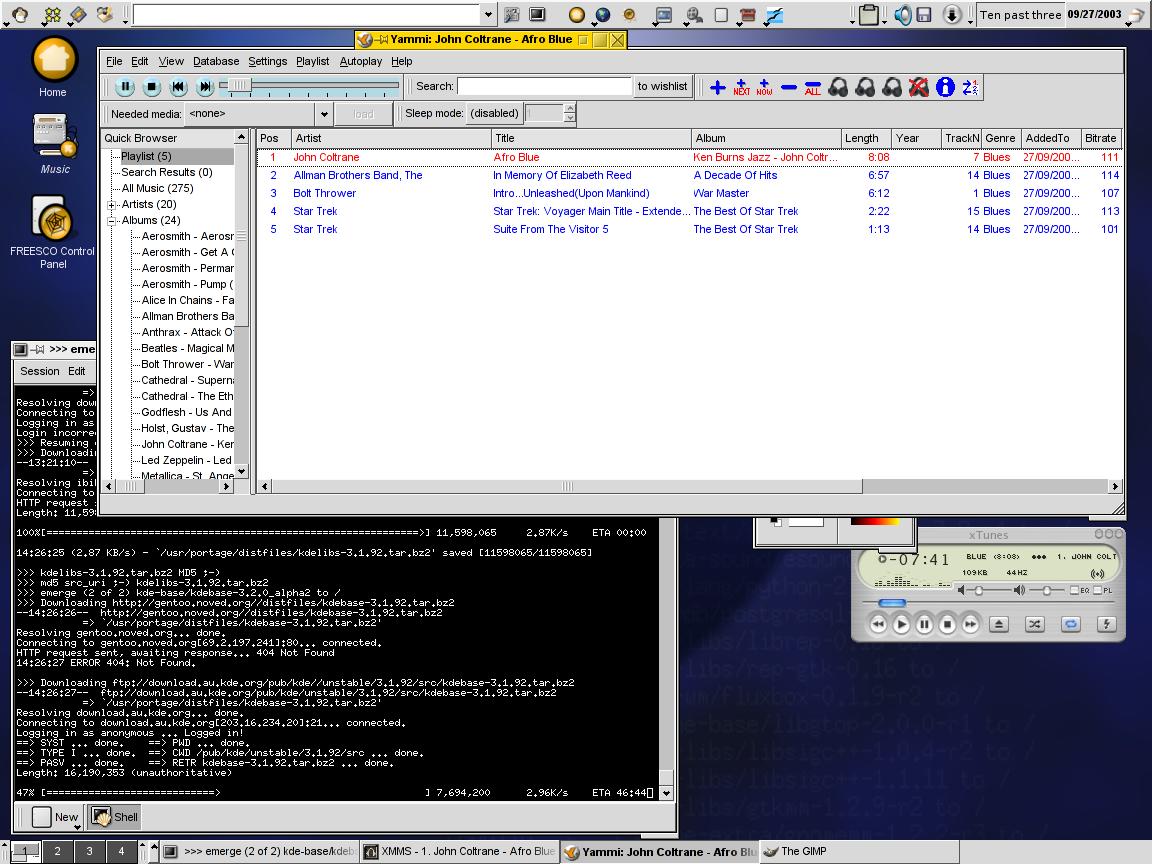Click the xTunes balance slider knob
Image resolution: width=1152 pixels, height=864 pixels.
tap(1047, 591)
